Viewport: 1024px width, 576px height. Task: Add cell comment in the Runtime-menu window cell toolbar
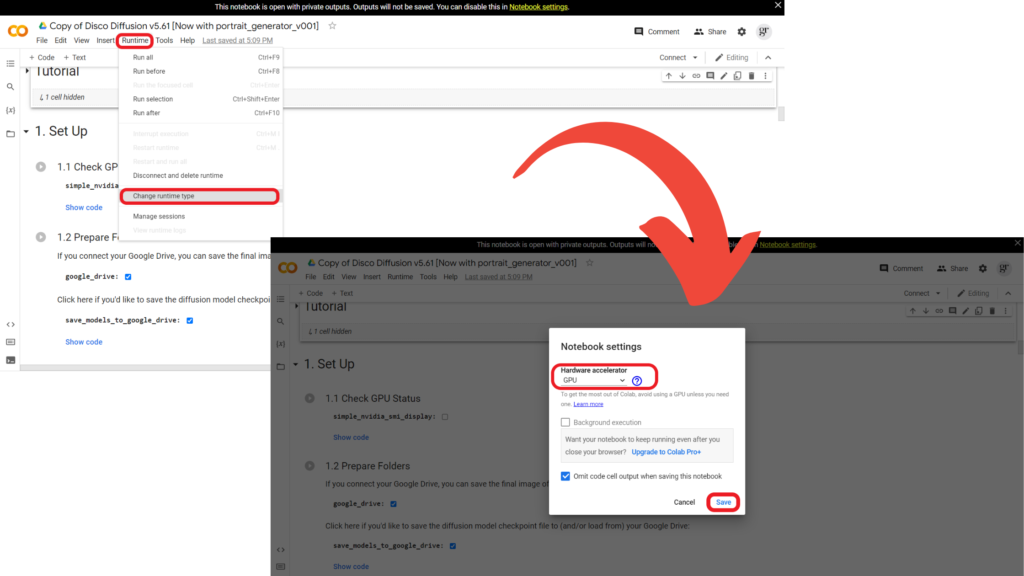(710, 76)
